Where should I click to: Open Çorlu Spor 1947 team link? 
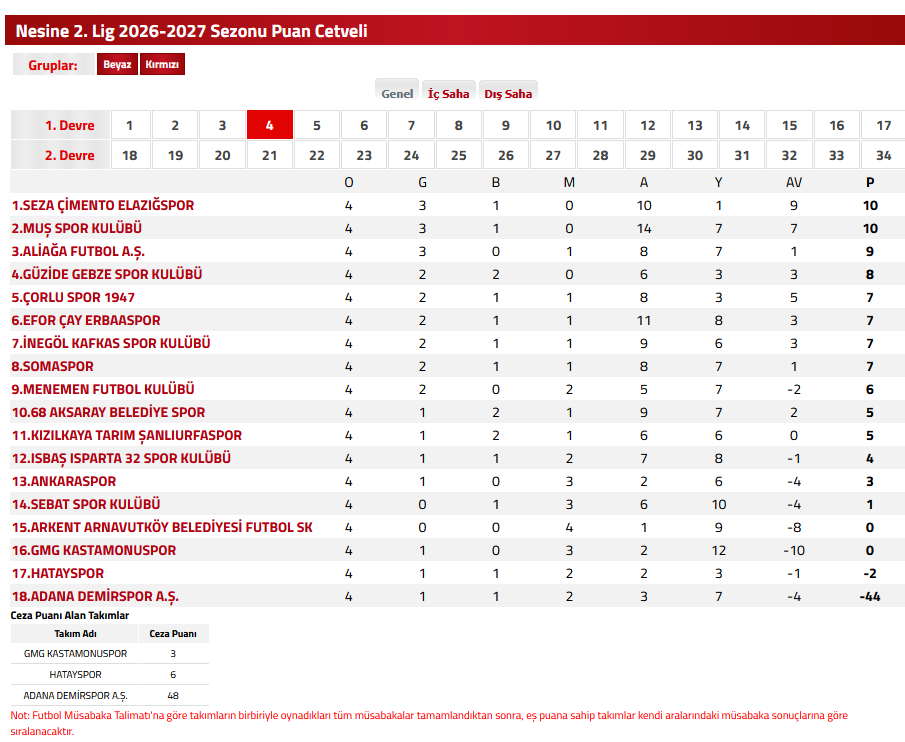tap(73, 297)
